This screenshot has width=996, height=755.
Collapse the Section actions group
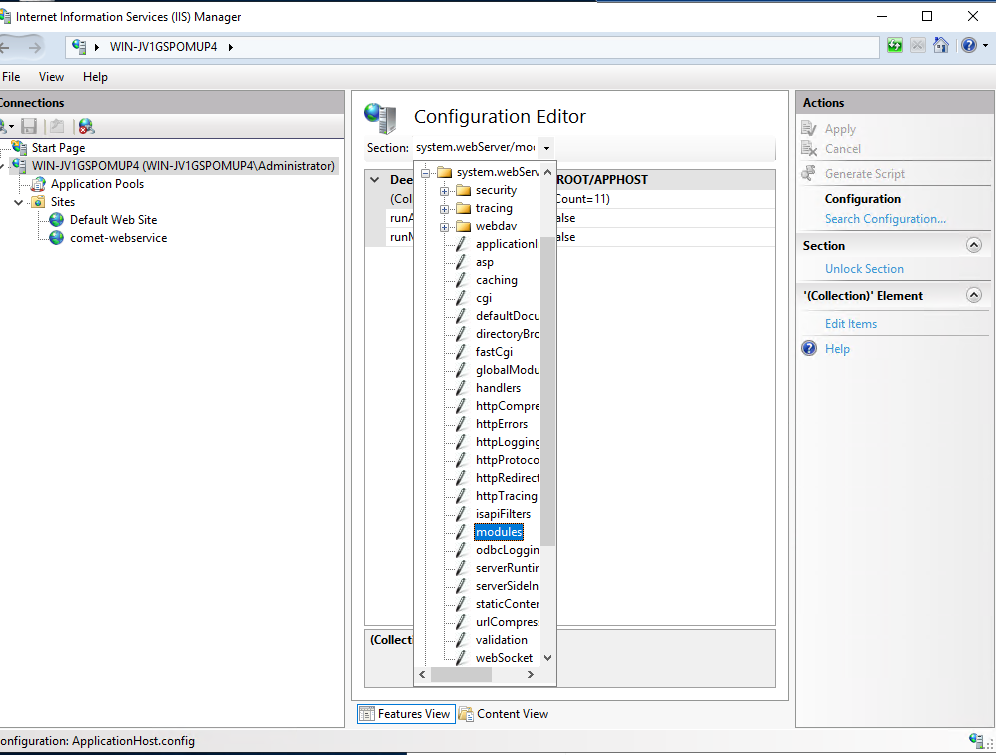tap(973, 245)
